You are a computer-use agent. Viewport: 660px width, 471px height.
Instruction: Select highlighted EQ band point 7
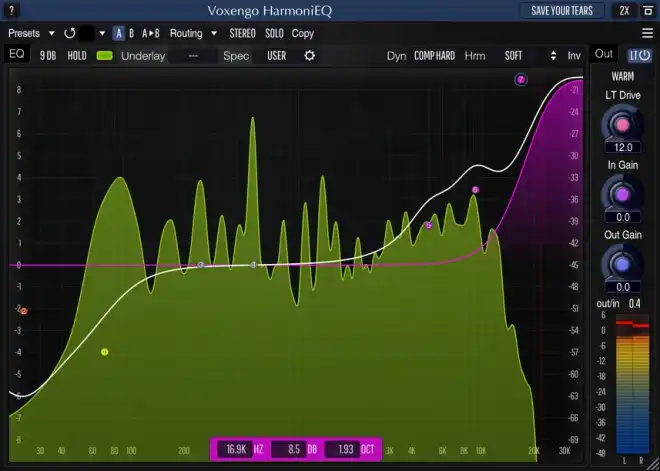tap(521, 79)
